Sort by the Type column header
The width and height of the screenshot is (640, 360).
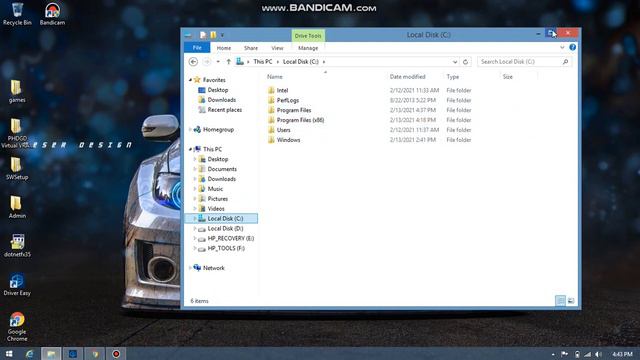pos(453,77)
